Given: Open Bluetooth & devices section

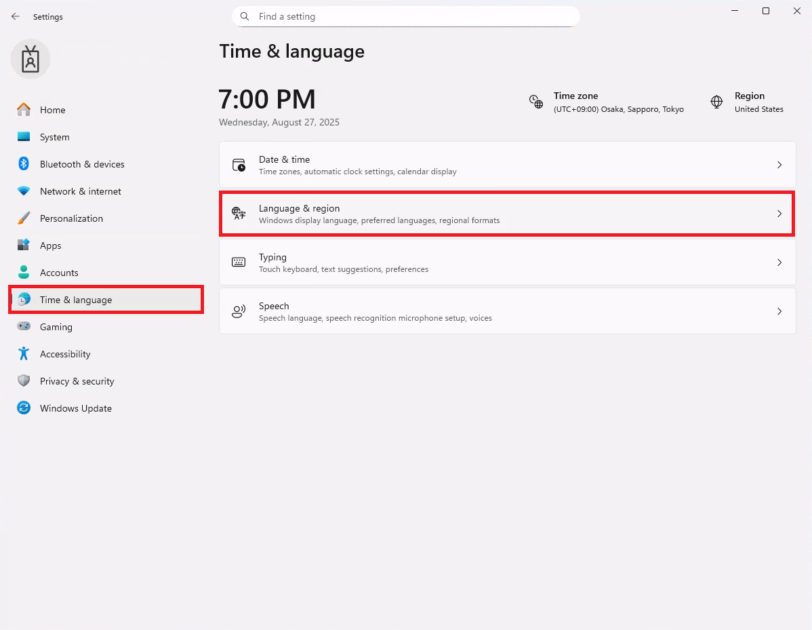Looking at the screenshot, I should 106,164.
